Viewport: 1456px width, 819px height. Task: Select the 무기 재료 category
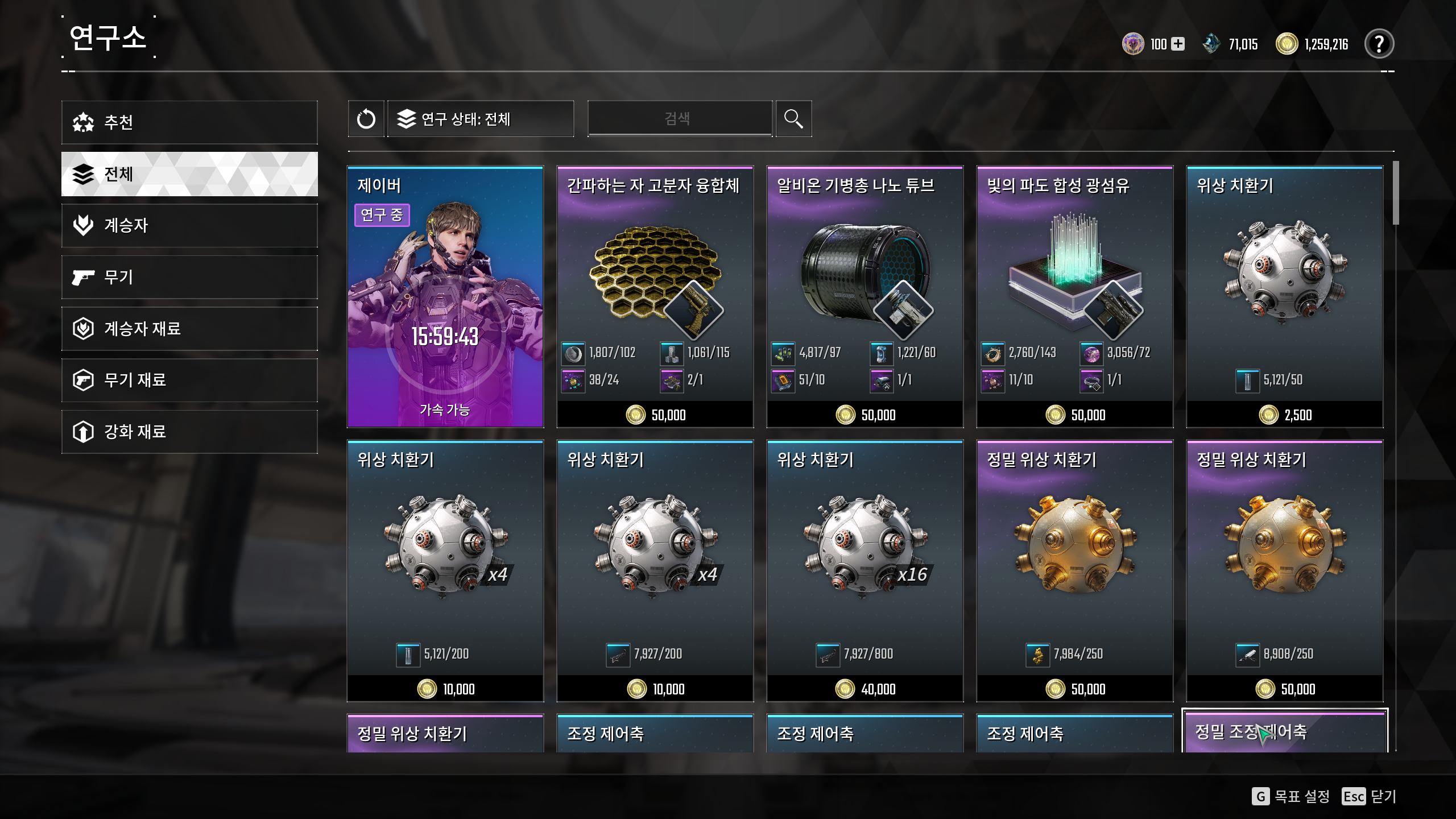pyautogui.click(x=189, y=380)
